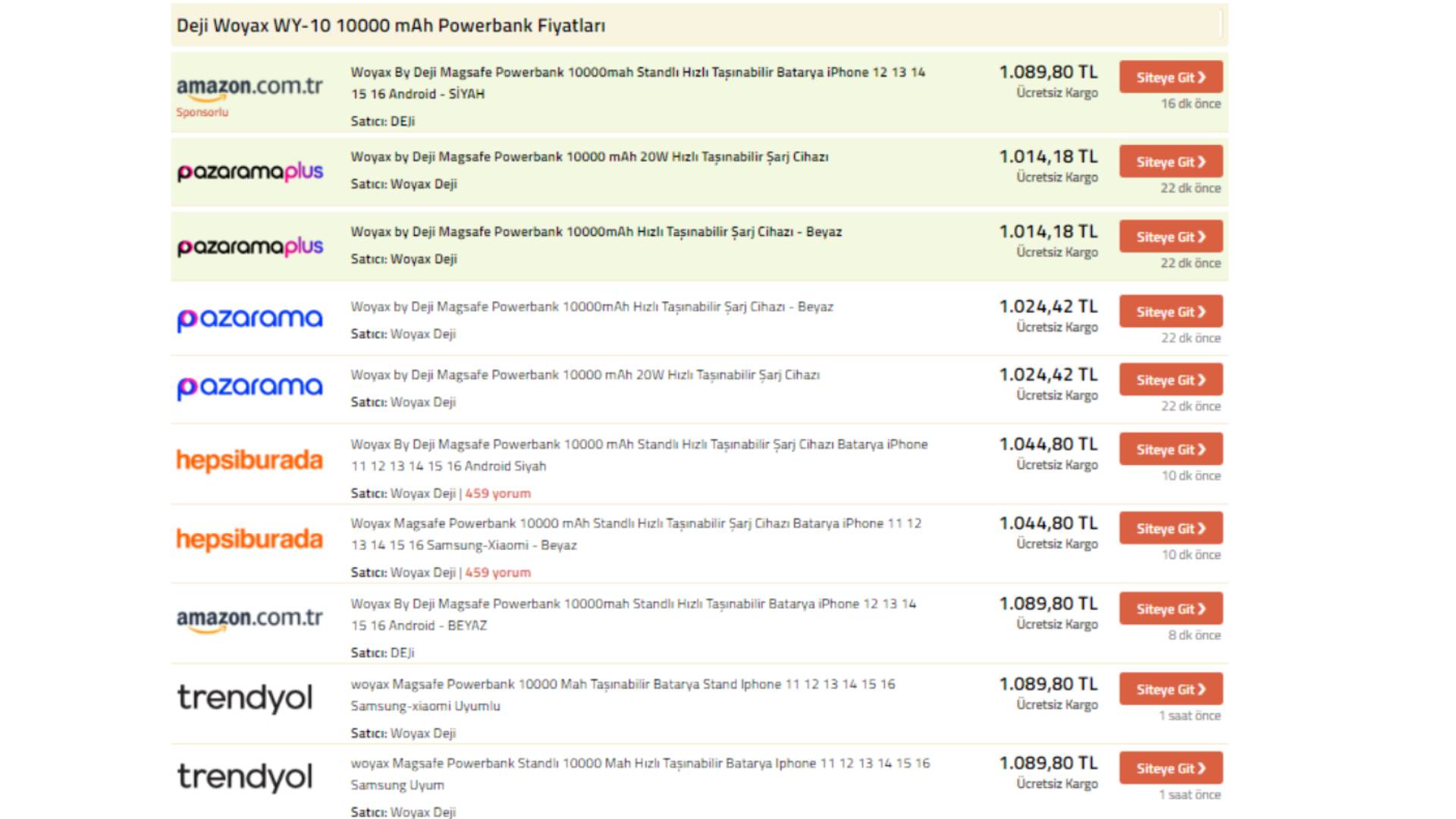
Task: Click trendyol logo for Samsung-xiaomi Uyumlu listing
Action: 245,698
